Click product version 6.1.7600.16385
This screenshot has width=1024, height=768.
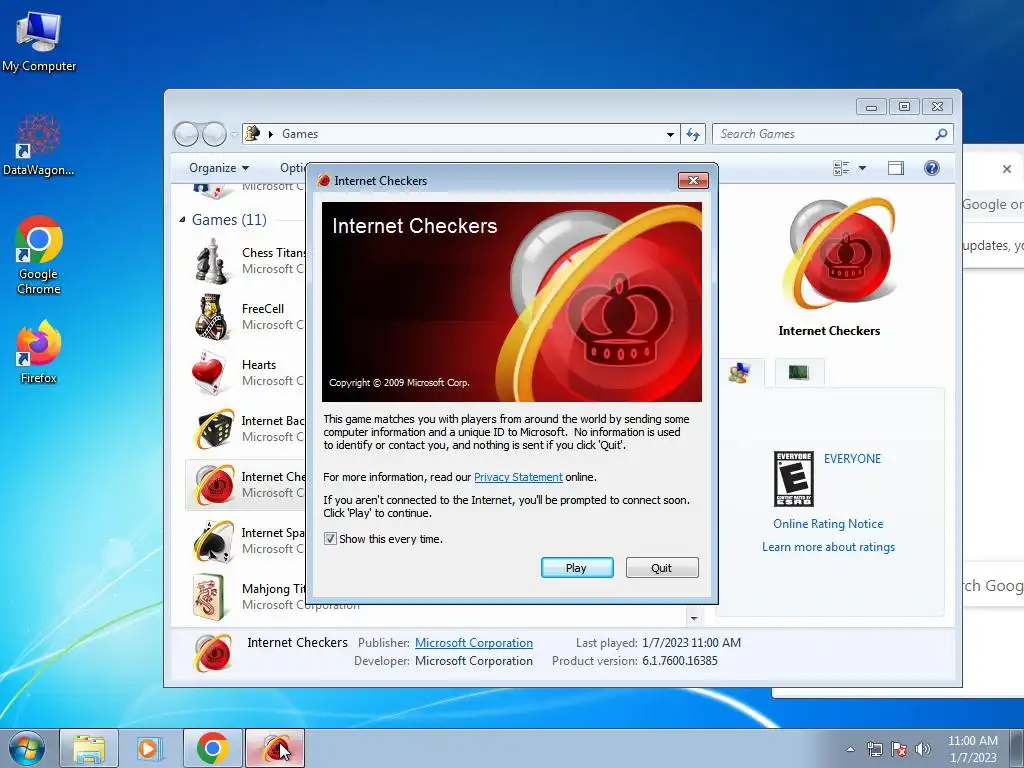680,661
